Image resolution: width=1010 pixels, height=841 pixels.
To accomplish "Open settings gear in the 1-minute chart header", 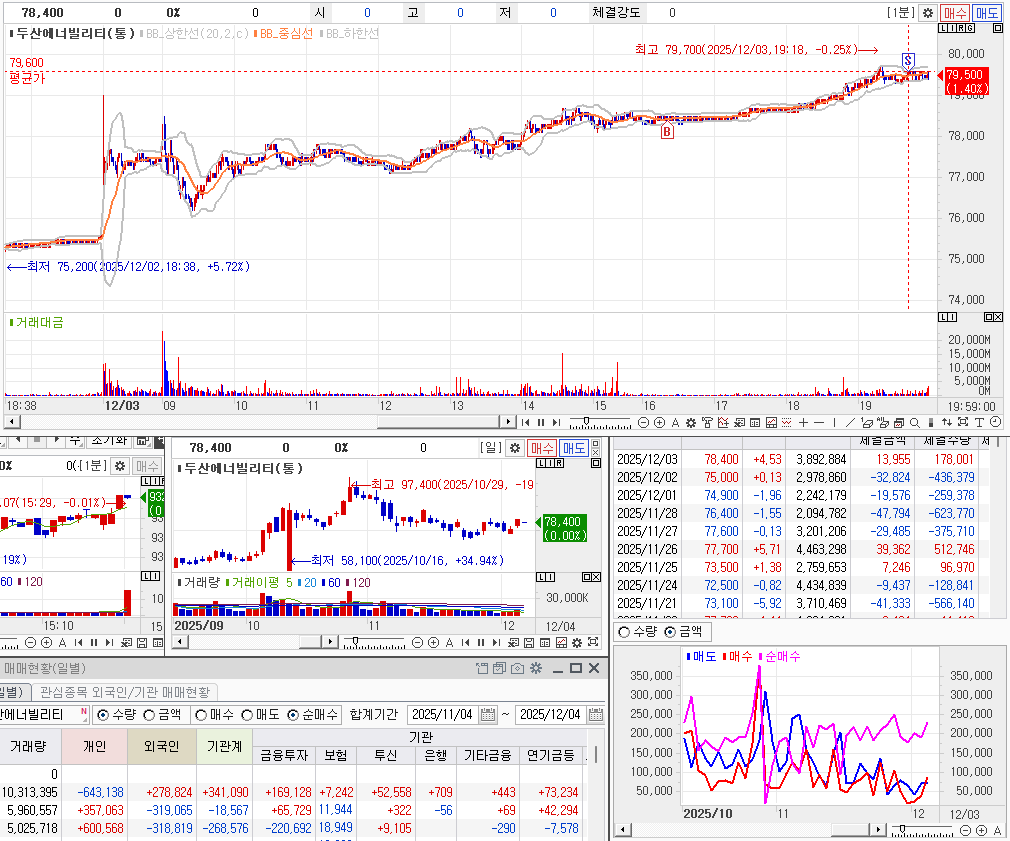I will [x=928, y=13].
